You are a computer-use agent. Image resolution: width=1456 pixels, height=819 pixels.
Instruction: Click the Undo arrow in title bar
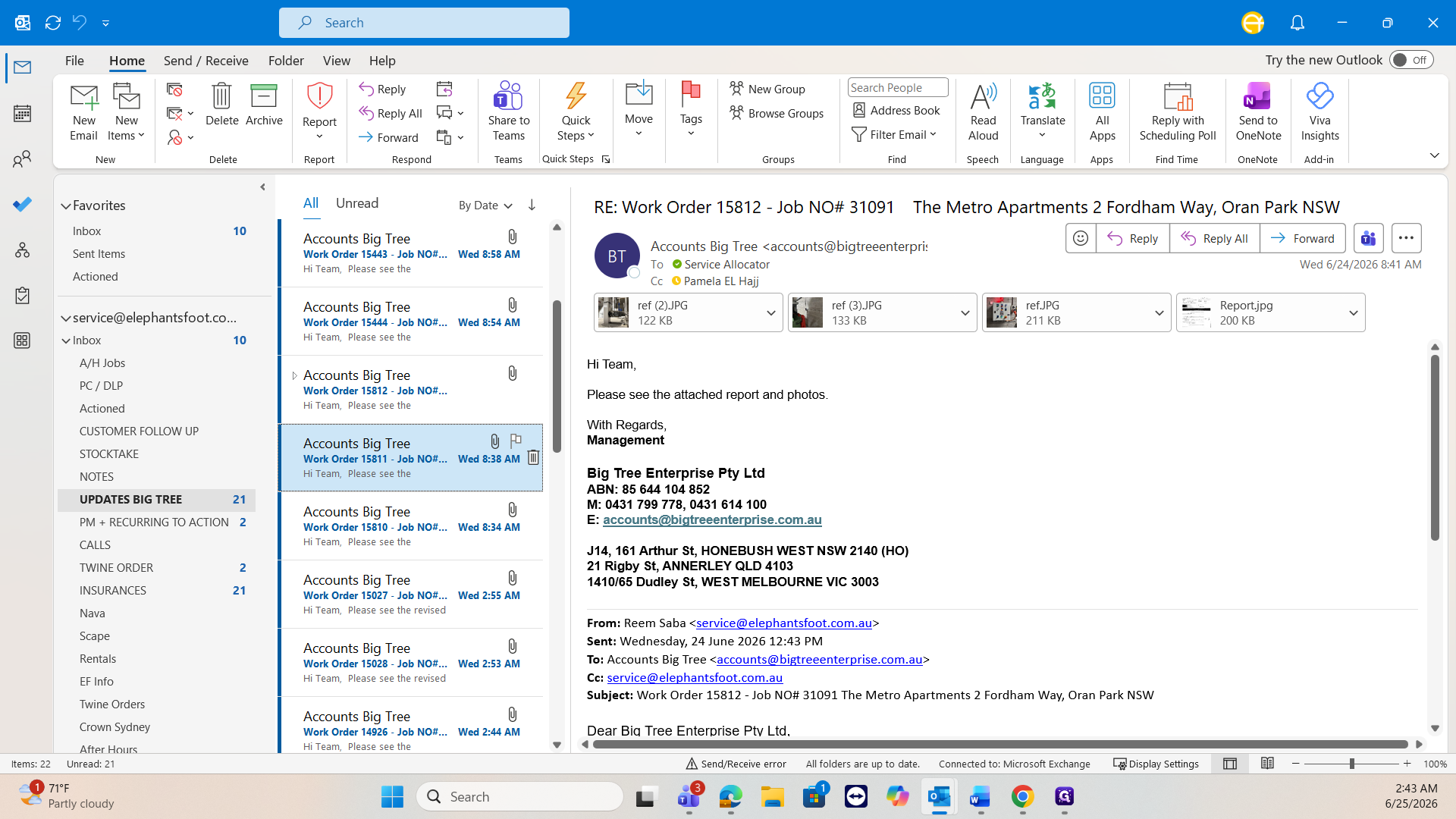[x=80, y=23]
